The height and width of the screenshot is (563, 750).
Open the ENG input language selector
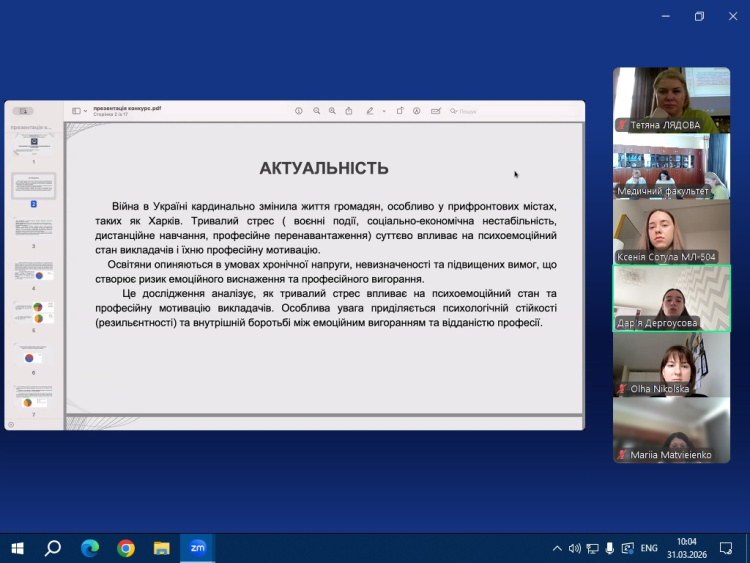(x=649, y=548)
